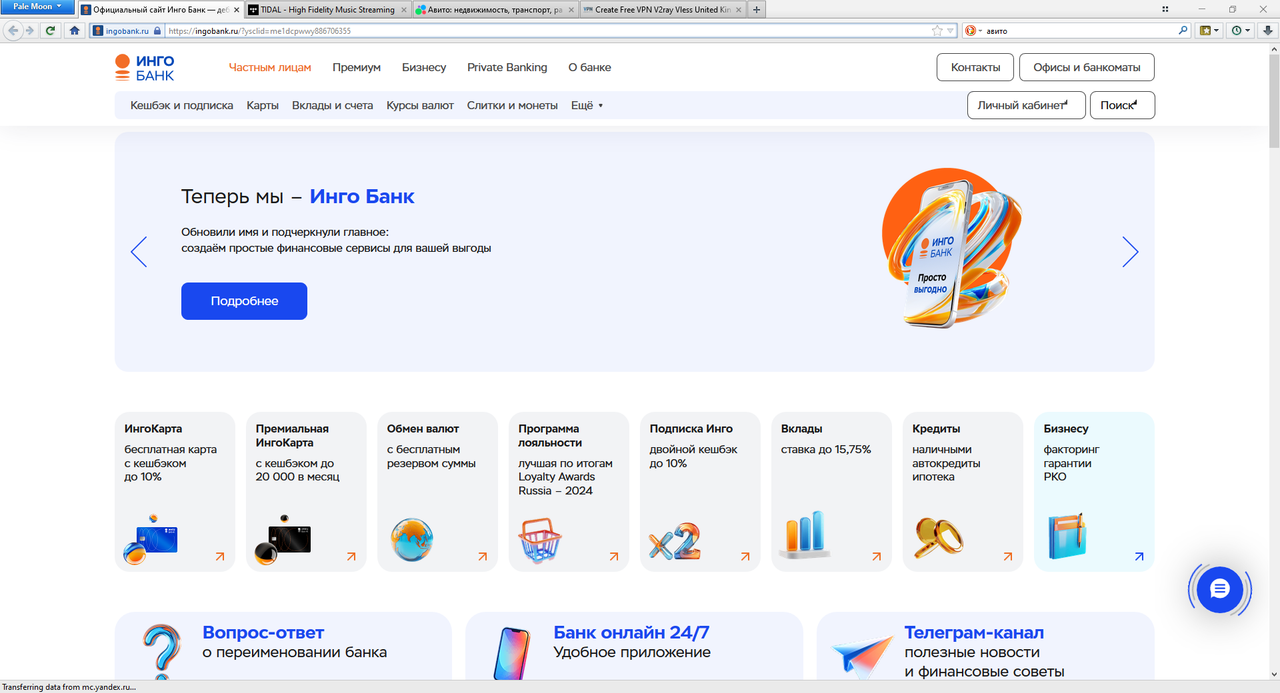Screen dimensions: 1280x693
Task: Open Кешбэк и подписка menu item
Action: (182, 105)
